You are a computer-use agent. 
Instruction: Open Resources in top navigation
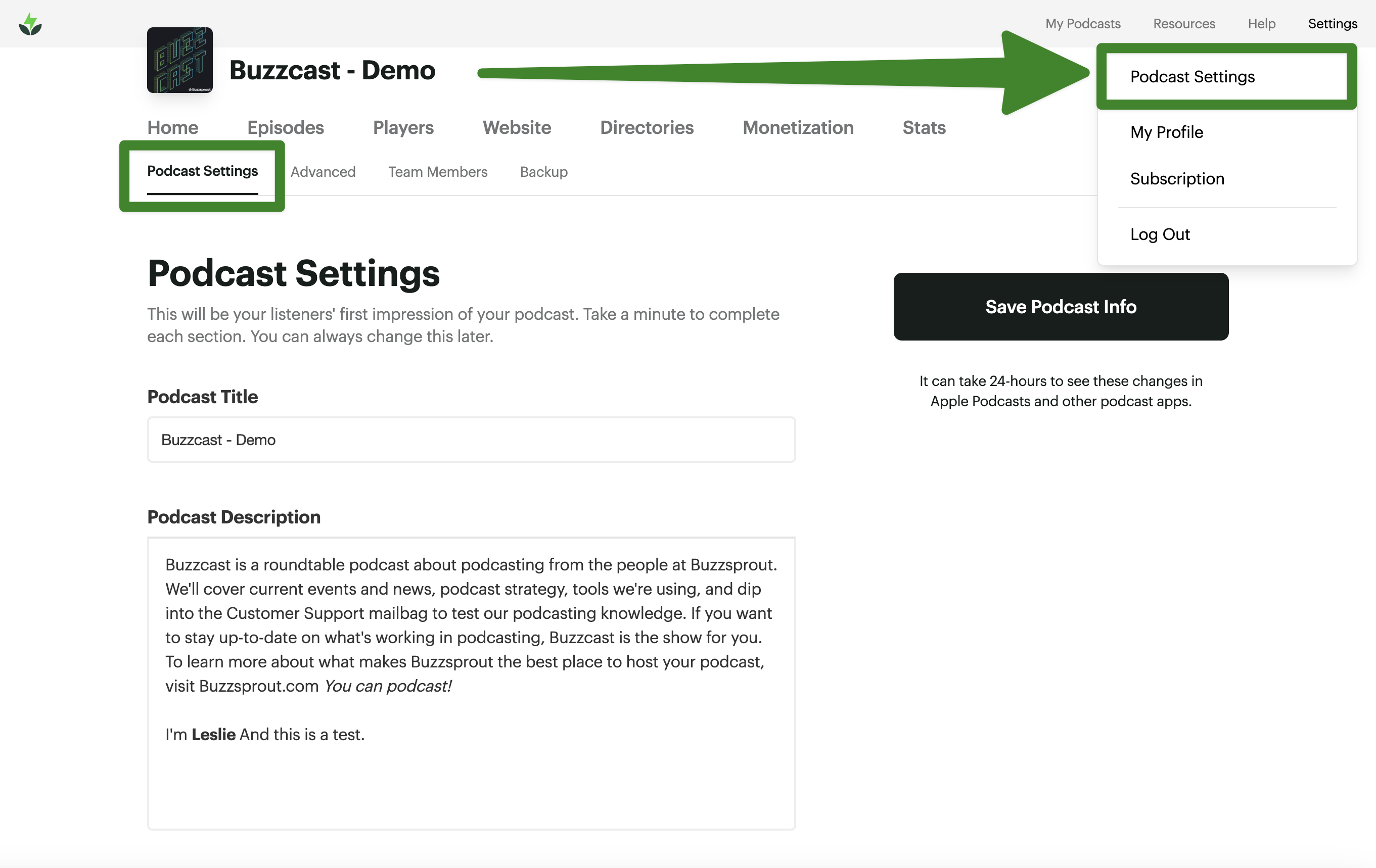pyautogui.click(x=1183, y=23)
